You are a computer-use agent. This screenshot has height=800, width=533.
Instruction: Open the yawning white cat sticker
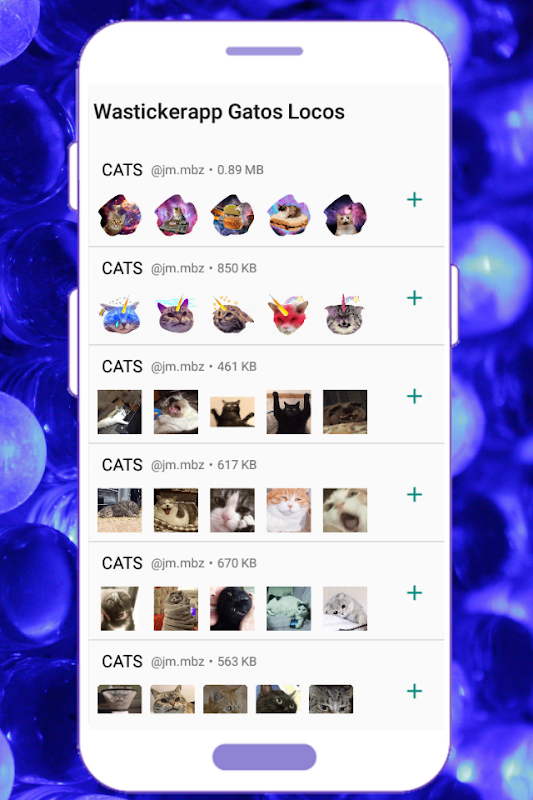point(345,510)
